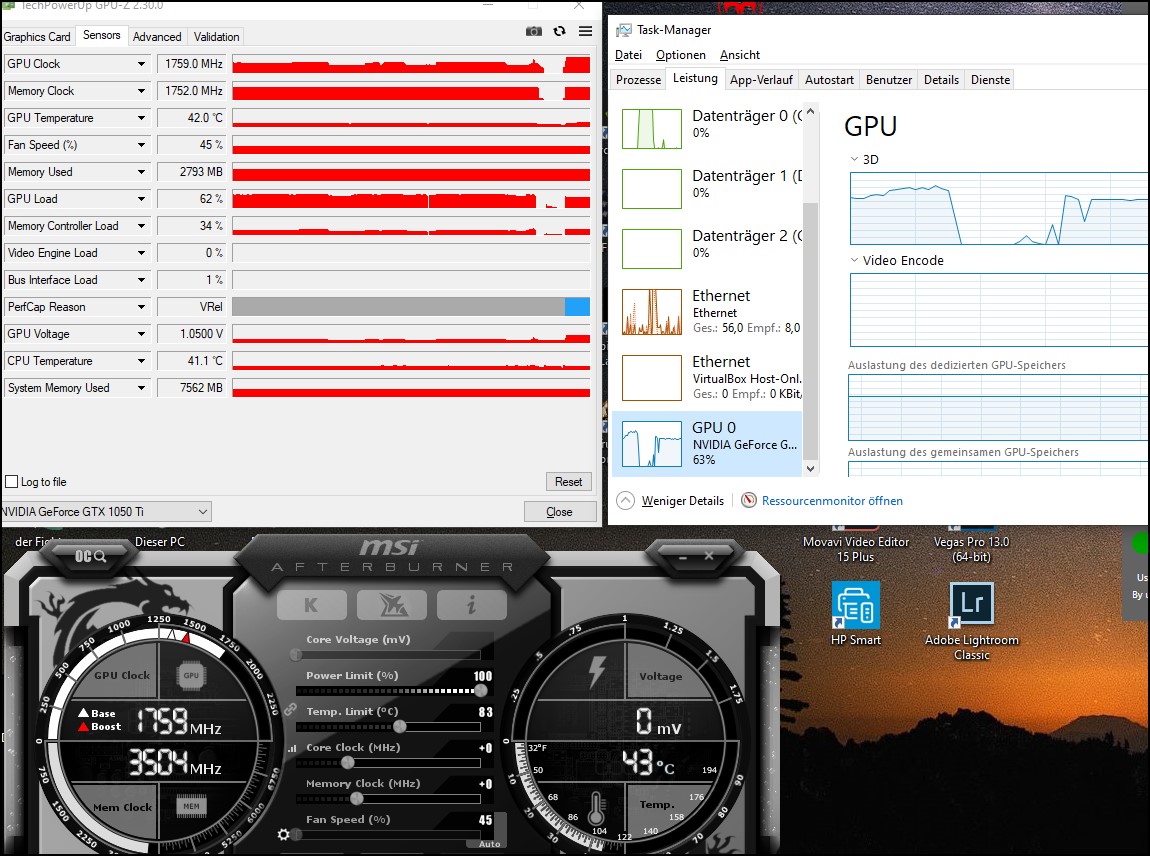Open the GPU Clock sensor dropdown
The width and height of the screenshot is (1150, 856).
click(141, 64)
